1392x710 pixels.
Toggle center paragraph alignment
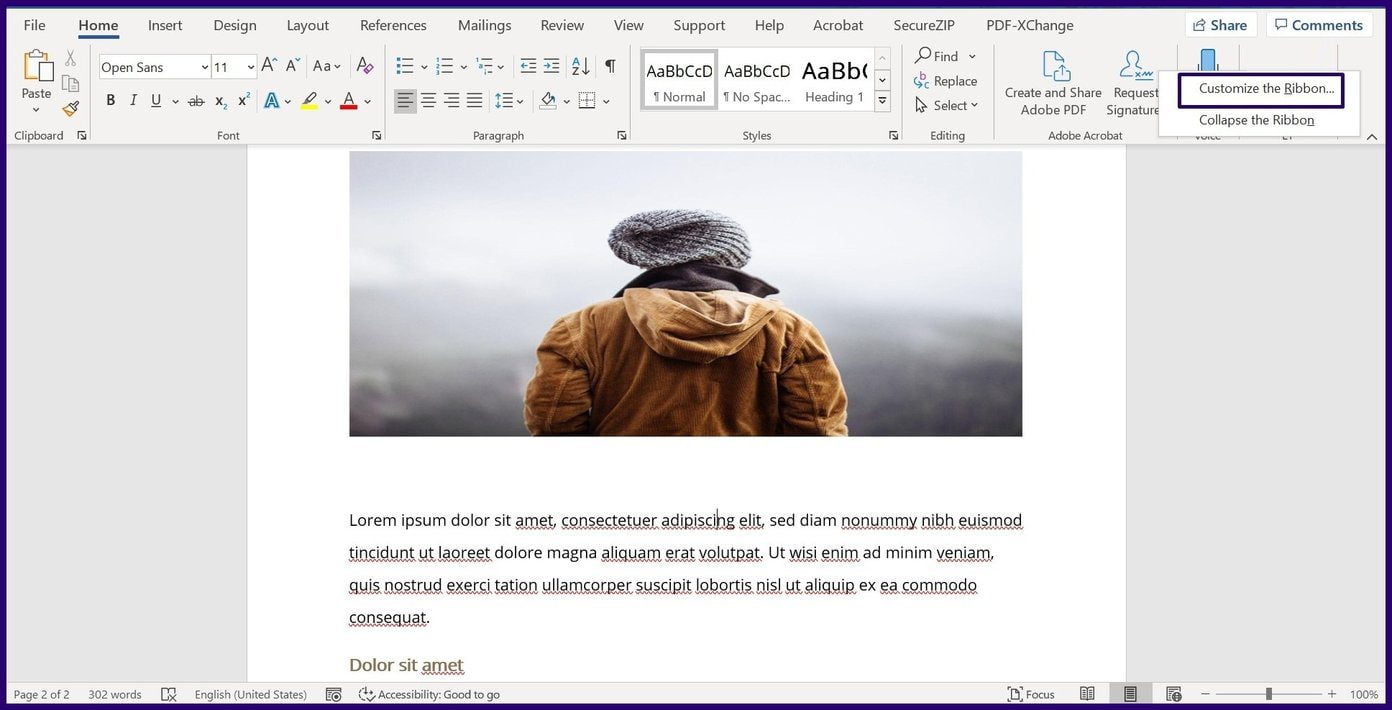click(428, 100)
